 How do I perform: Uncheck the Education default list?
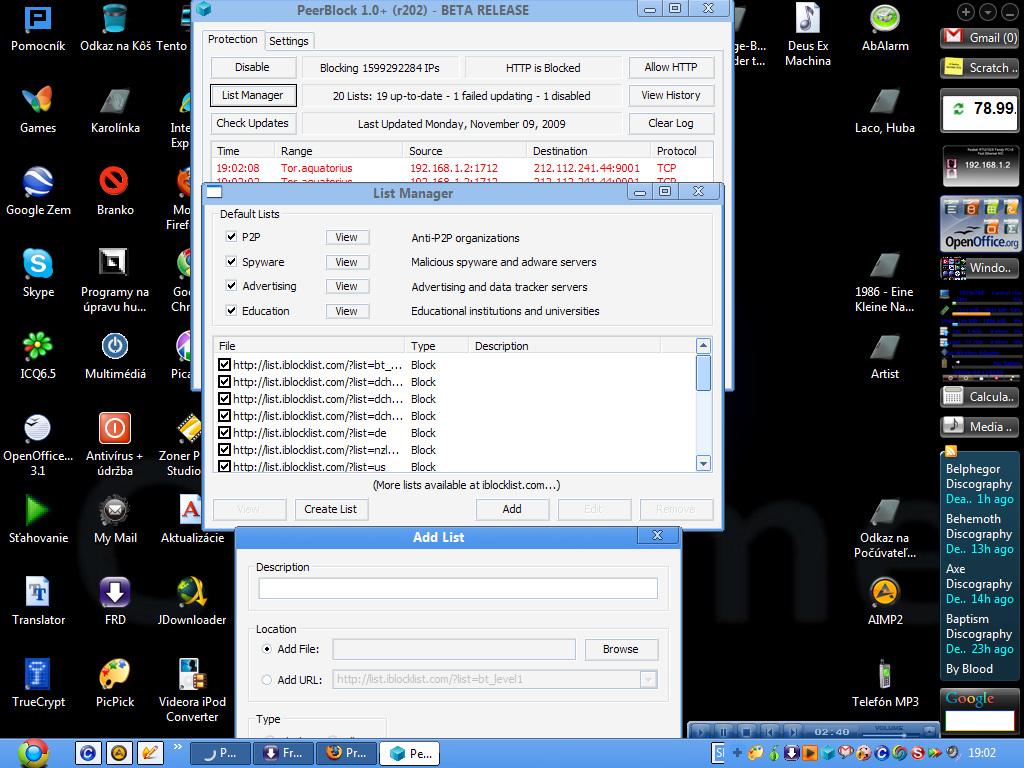pyautogui.click(x=231, y=310)
